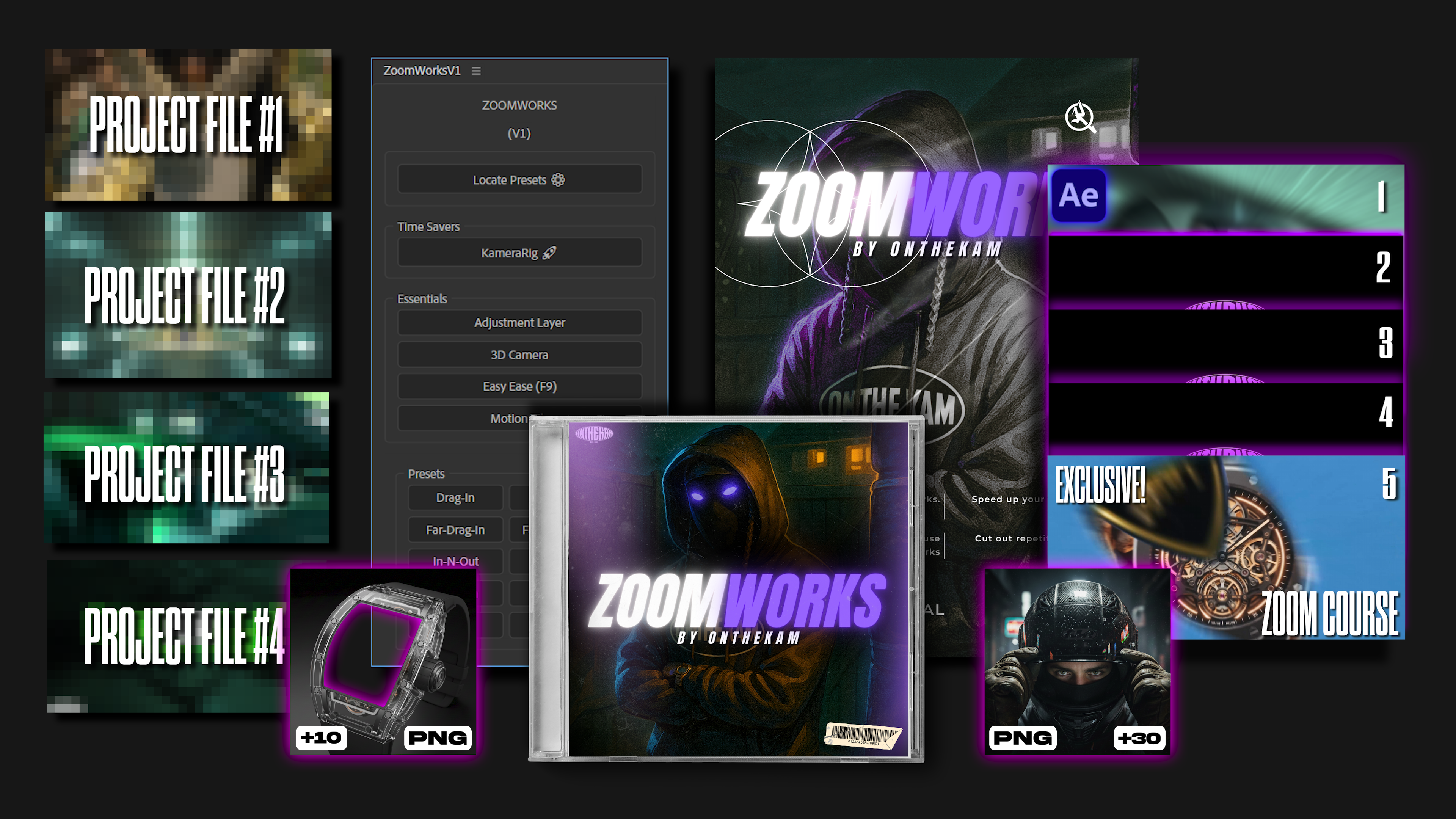This screenshot has height=819, width=1456.
Task: Click the OnTheKam logo on CD cover
Action: (x=594, y=434)
